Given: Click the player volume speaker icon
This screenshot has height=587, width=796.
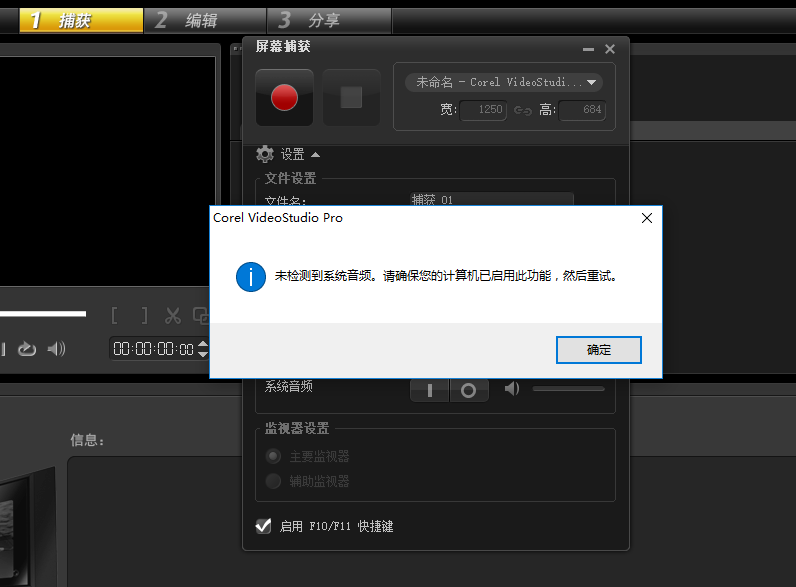Looking at the screenshot, I should tap(56, 349).
